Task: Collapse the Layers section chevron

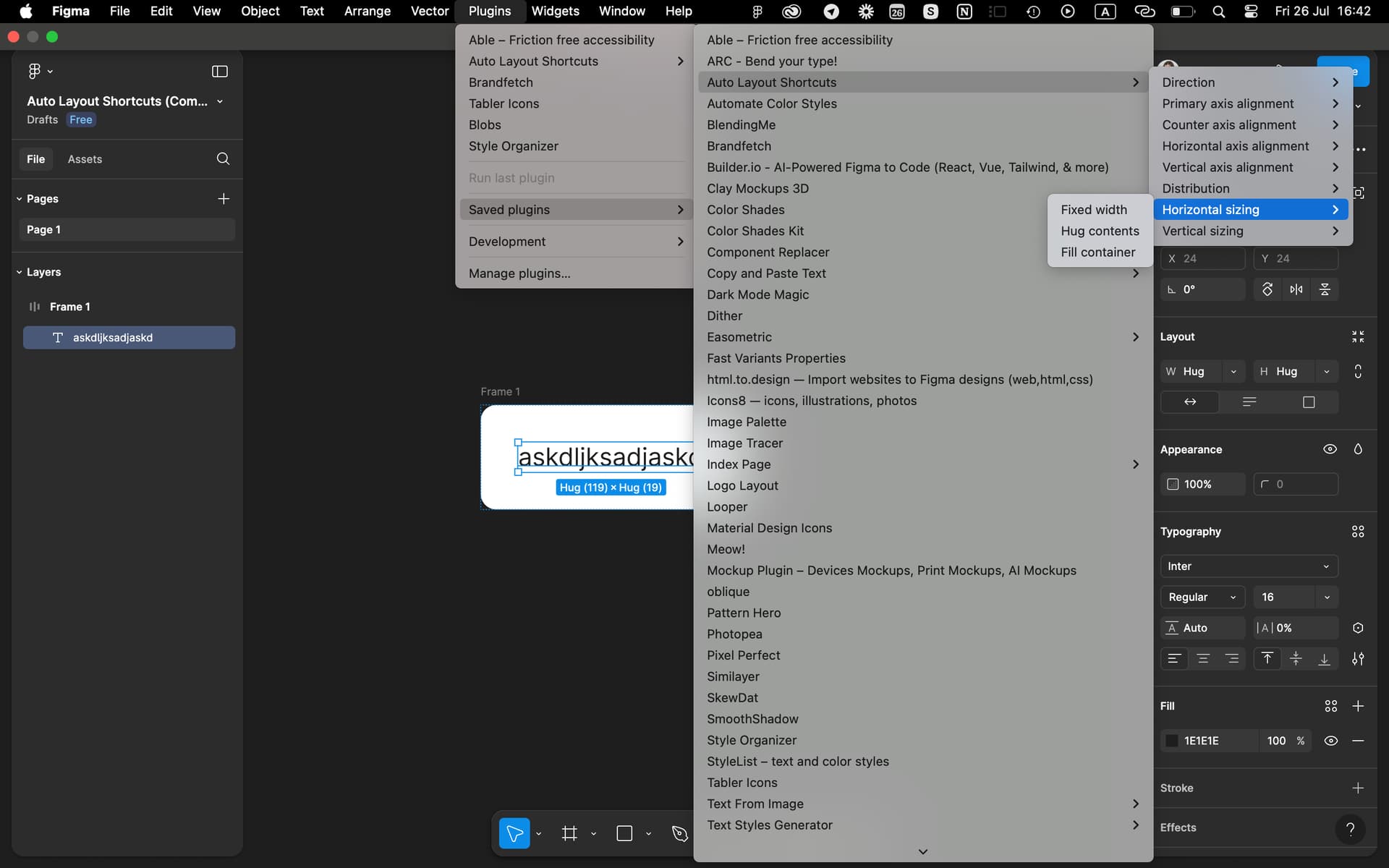Action: pyautogui.click(x=20, y=272)
